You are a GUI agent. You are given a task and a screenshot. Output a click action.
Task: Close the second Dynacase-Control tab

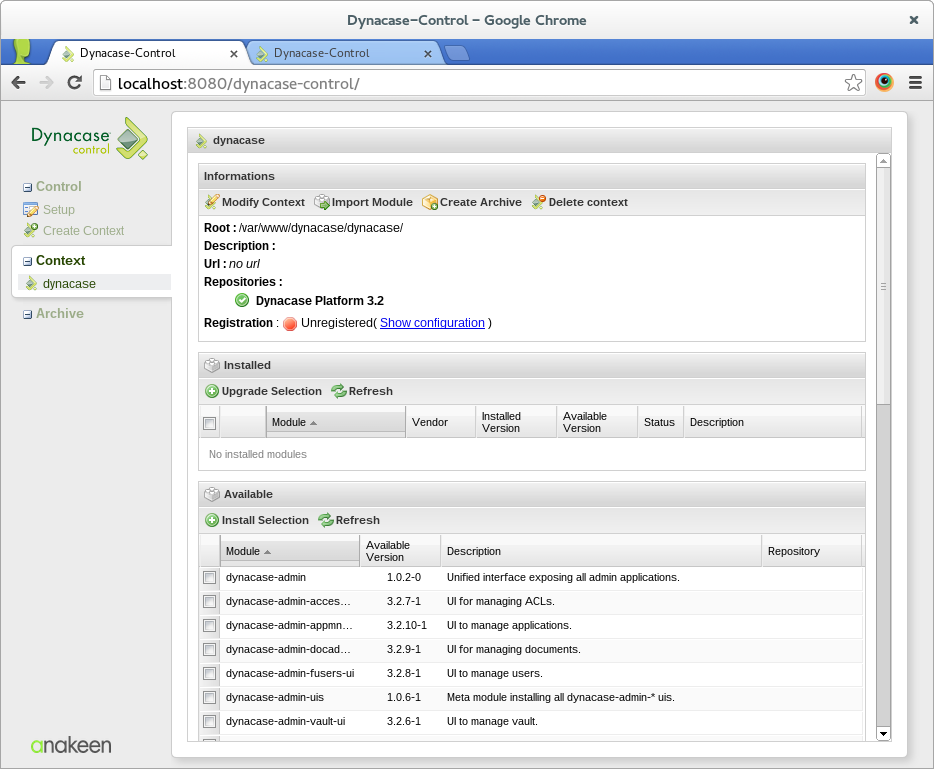click(x=428, y=54)
